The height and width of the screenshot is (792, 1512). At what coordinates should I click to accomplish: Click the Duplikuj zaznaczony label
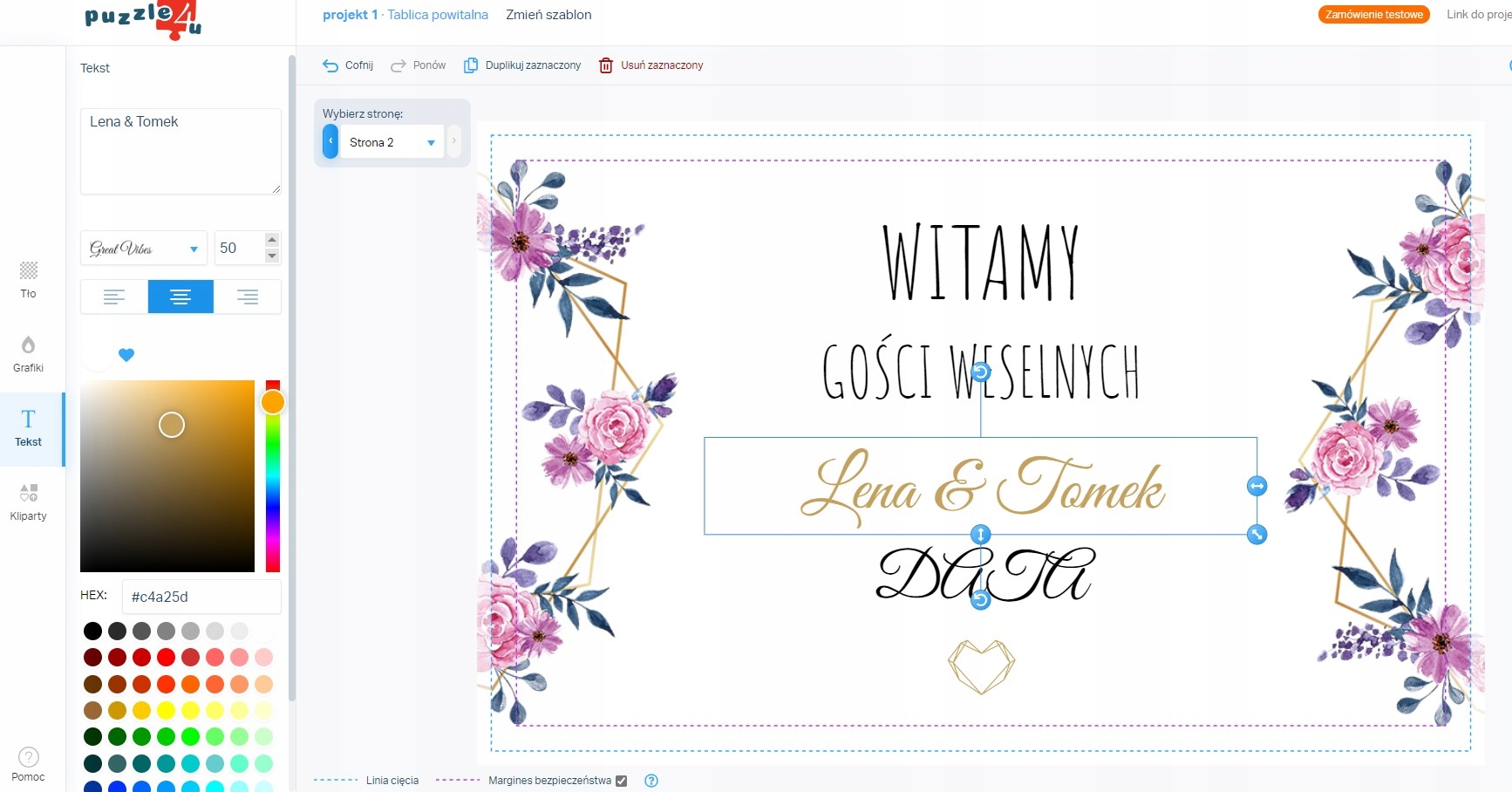click(x=533, y=65)
